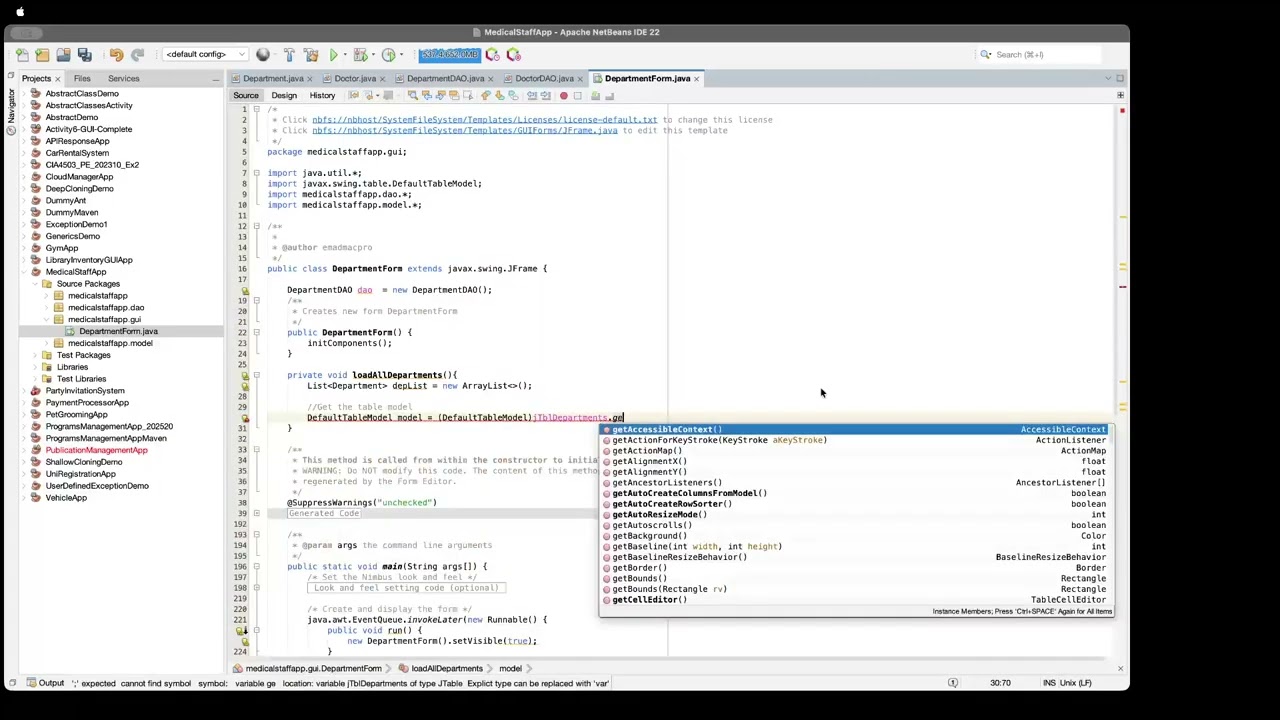Screen dimensions: 1280x720
Task: Open the Debug Project dropdown arrow
Action: pyautogui.click(x=372, y=55)
